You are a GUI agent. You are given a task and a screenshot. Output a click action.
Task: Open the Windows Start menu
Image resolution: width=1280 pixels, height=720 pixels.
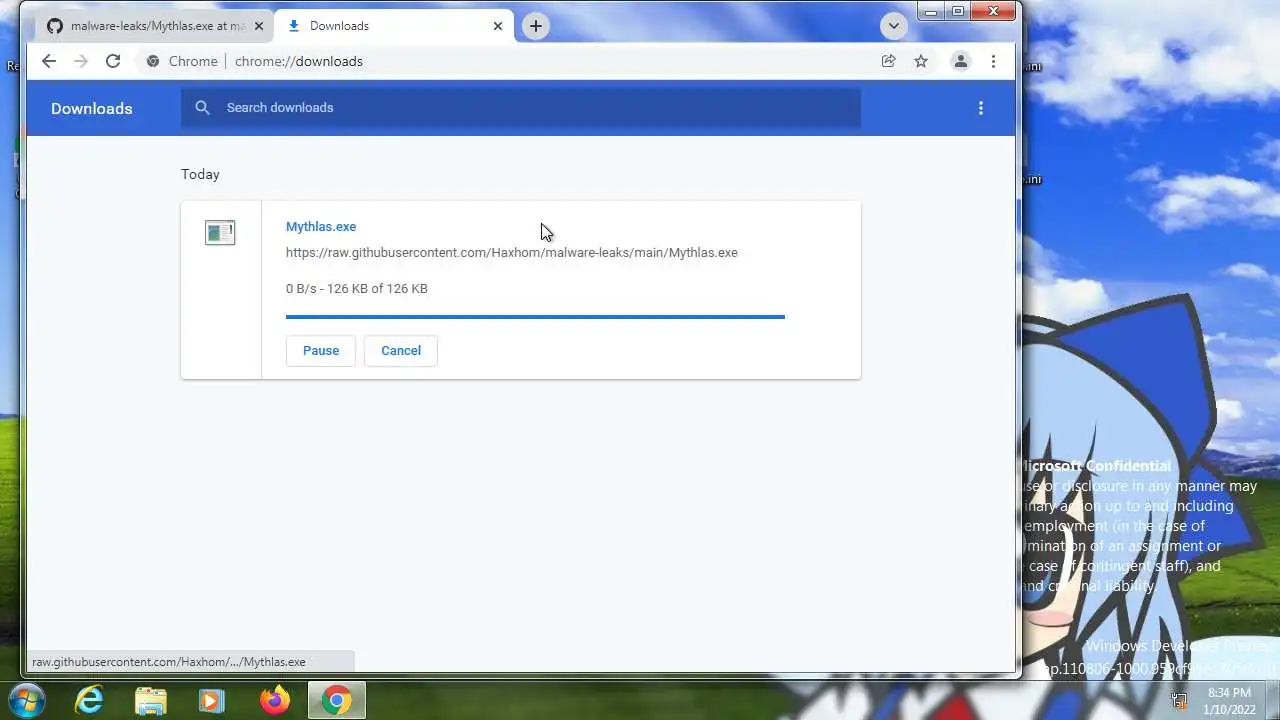27,700
